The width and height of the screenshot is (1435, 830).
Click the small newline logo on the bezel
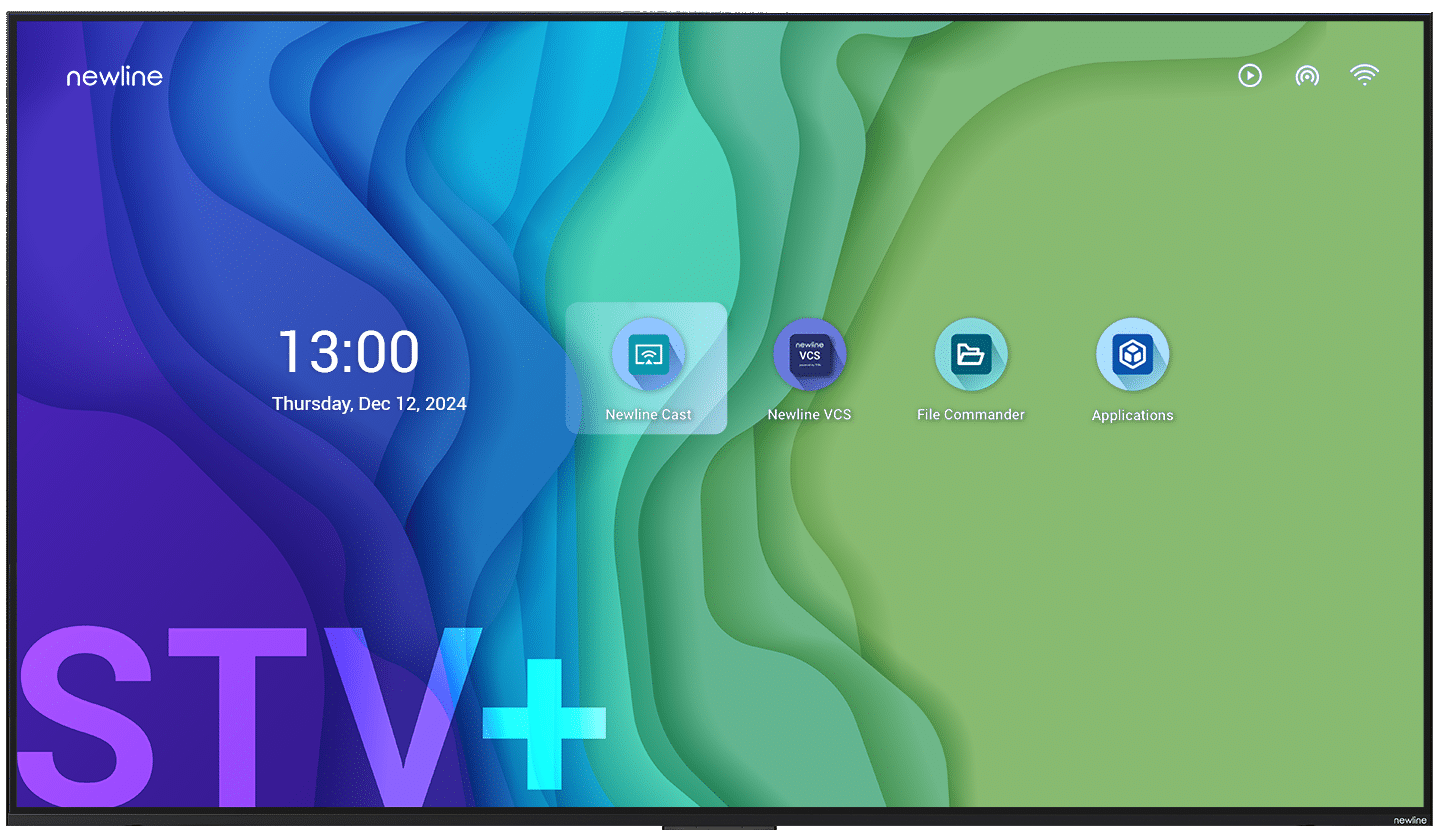click(1410, 820)
